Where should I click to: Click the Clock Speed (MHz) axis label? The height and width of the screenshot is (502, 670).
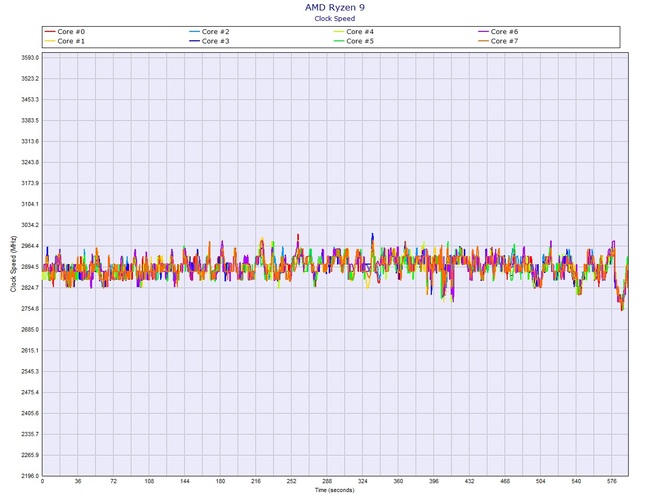[13, 264]
